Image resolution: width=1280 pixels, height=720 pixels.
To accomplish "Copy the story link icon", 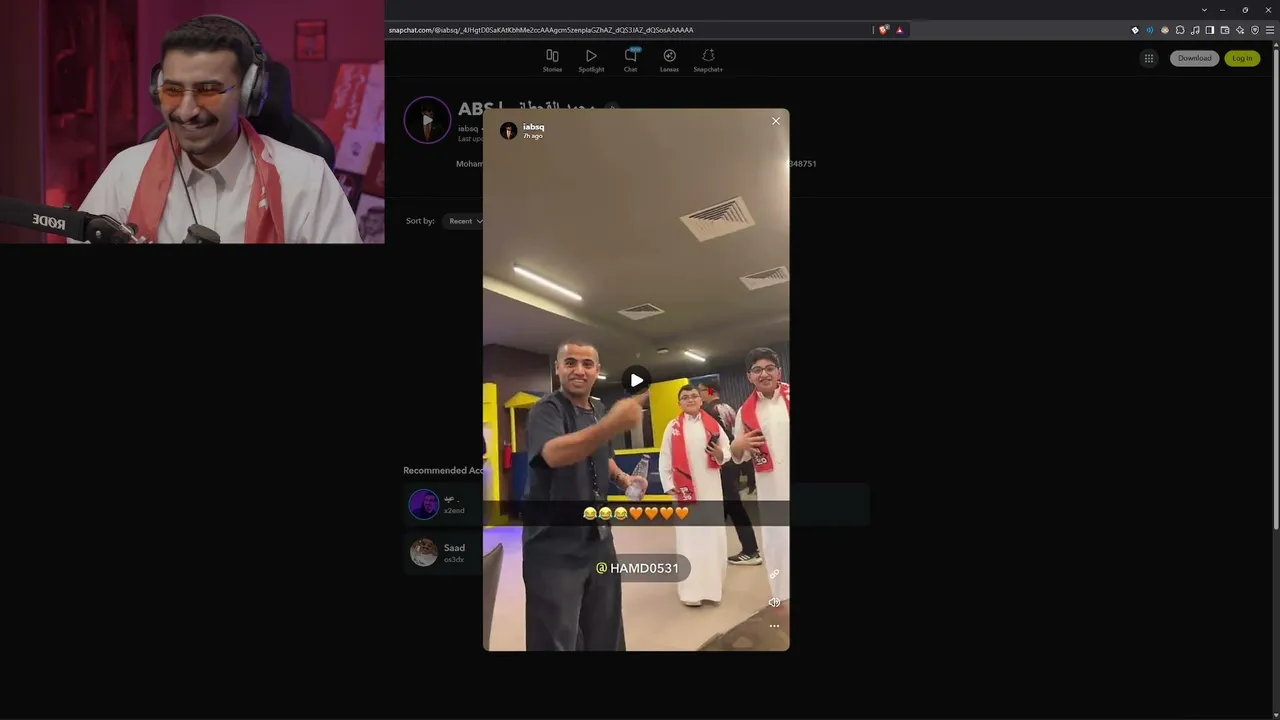I will click(774, 575).
